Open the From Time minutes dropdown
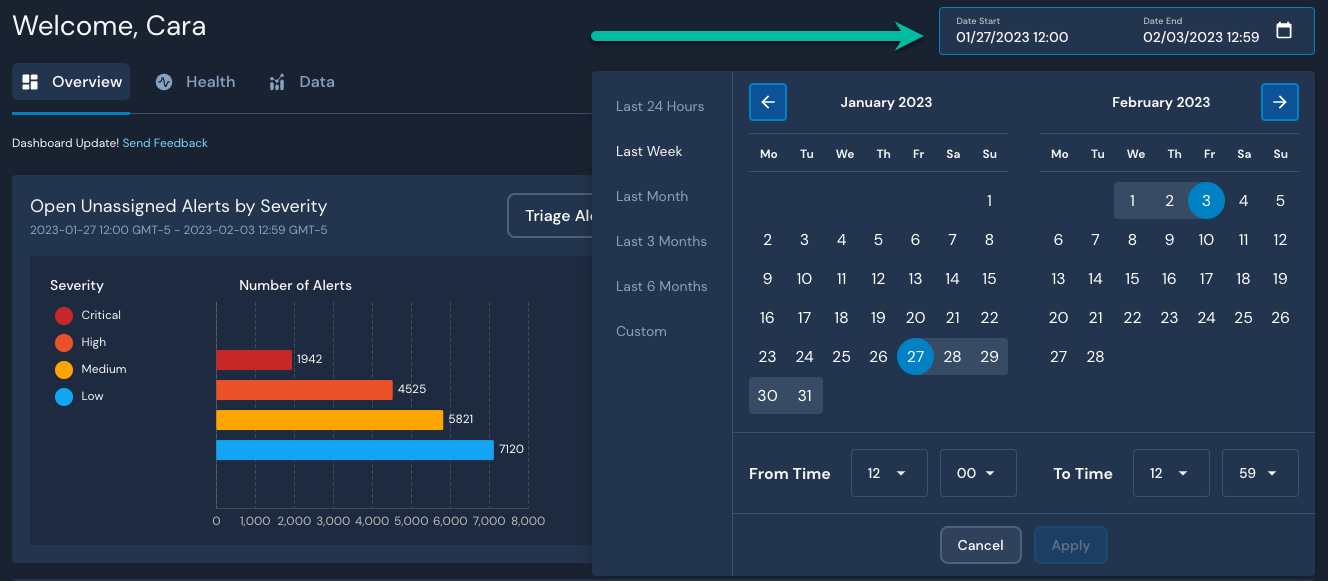 click(977, 473)
